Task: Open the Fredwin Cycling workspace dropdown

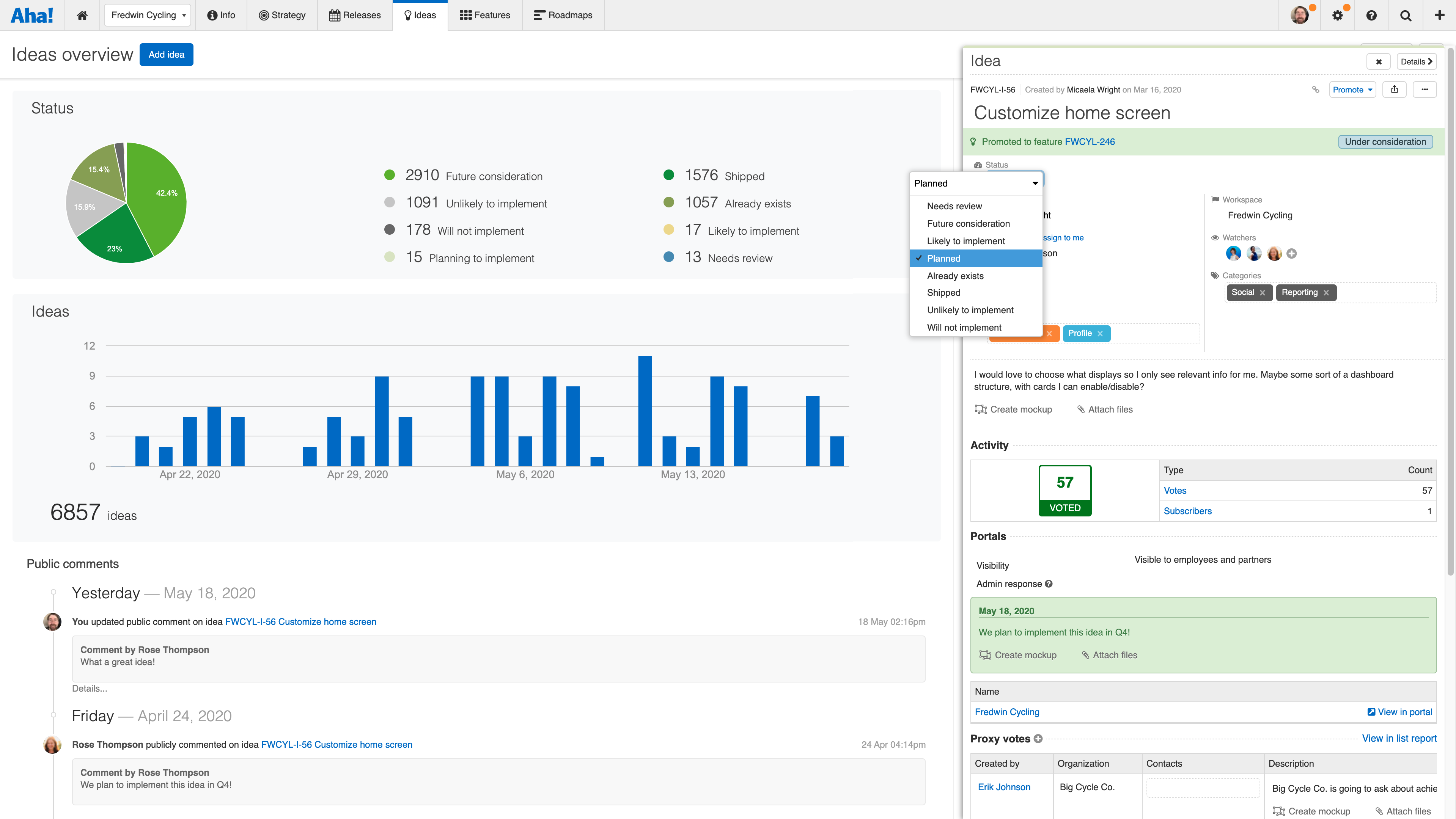Action: pos(148,15)
